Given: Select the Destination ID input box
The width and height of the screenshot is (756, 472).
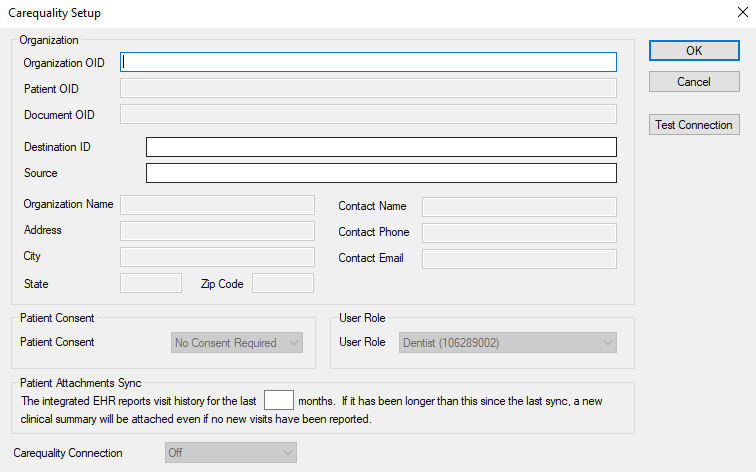Looking at the screenshot, I should 381,147.
